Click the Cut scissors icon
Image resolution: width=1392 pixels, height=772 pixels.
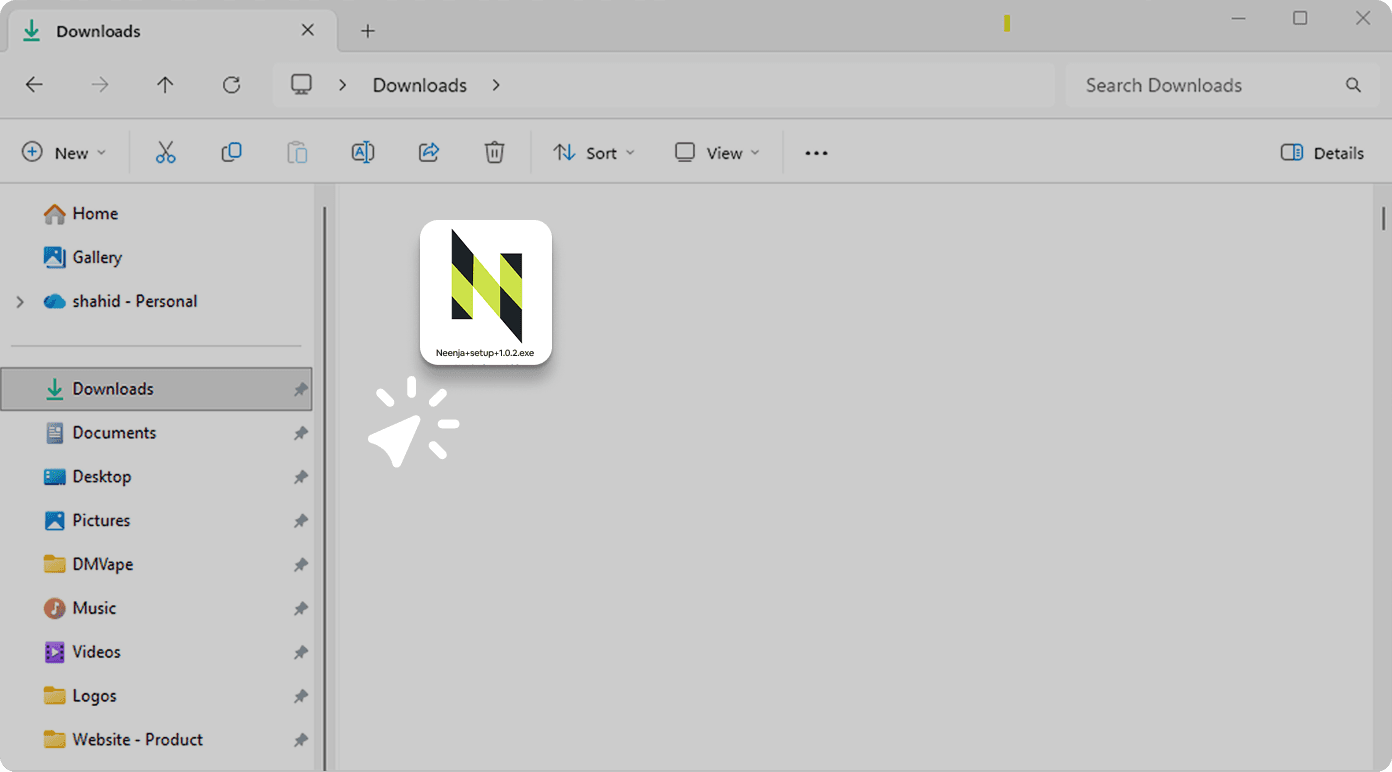pyautogui.click(x=166, y=153)
